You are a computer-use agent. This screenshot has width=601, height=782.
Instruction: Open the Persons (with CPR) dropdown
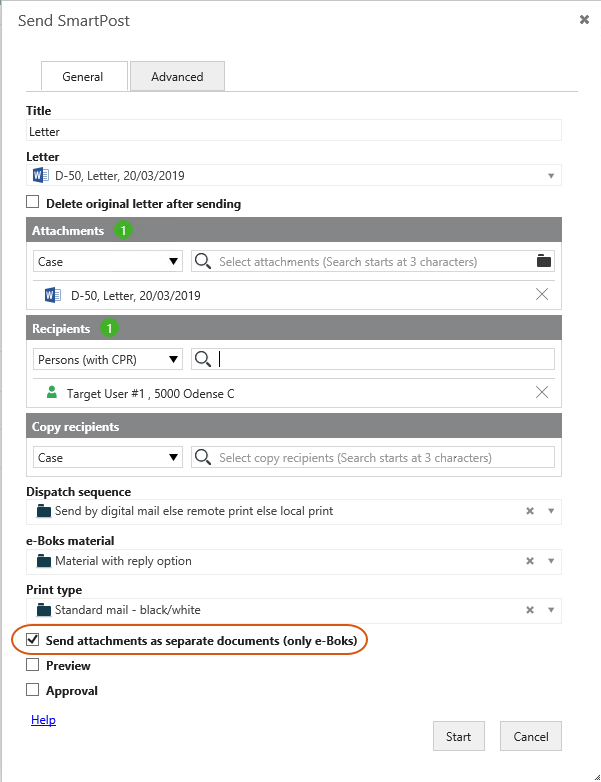[108, 359]
